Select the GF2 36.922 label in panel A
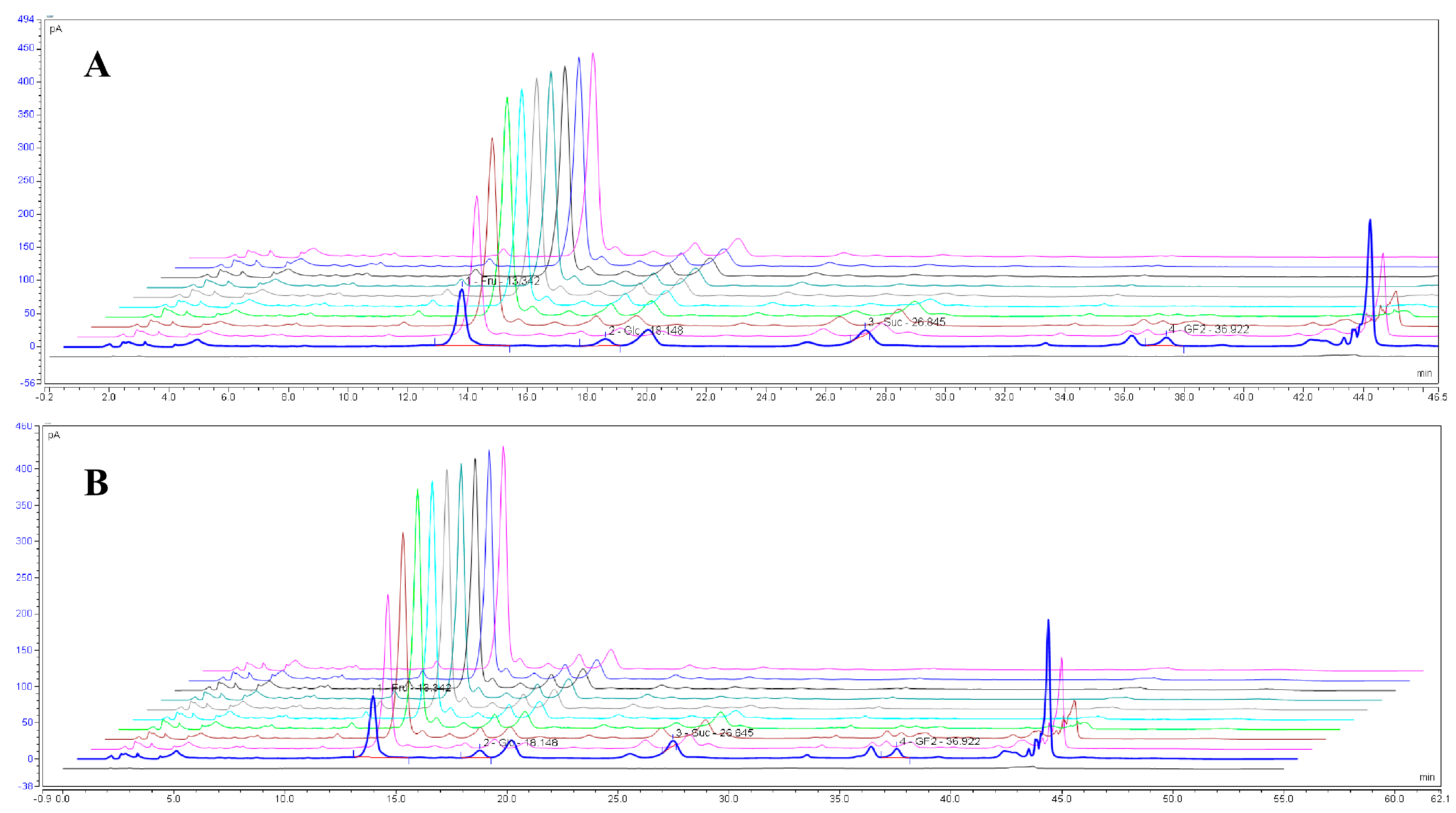Viewport: 1456px width, 813px height. coord(1208,330)
